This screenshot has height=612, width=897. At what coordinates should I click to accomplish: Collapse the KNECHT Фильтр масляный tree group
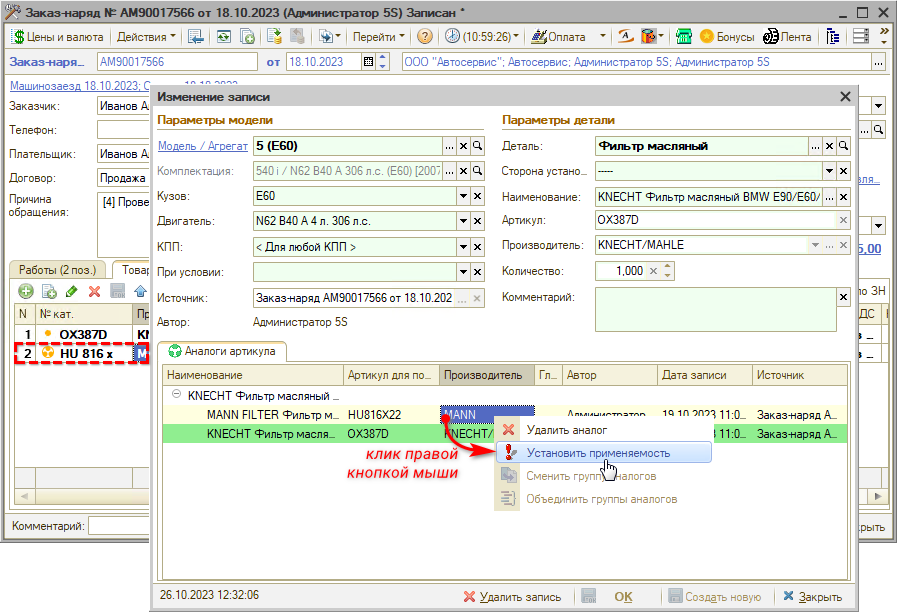click(x=176, y=394)
